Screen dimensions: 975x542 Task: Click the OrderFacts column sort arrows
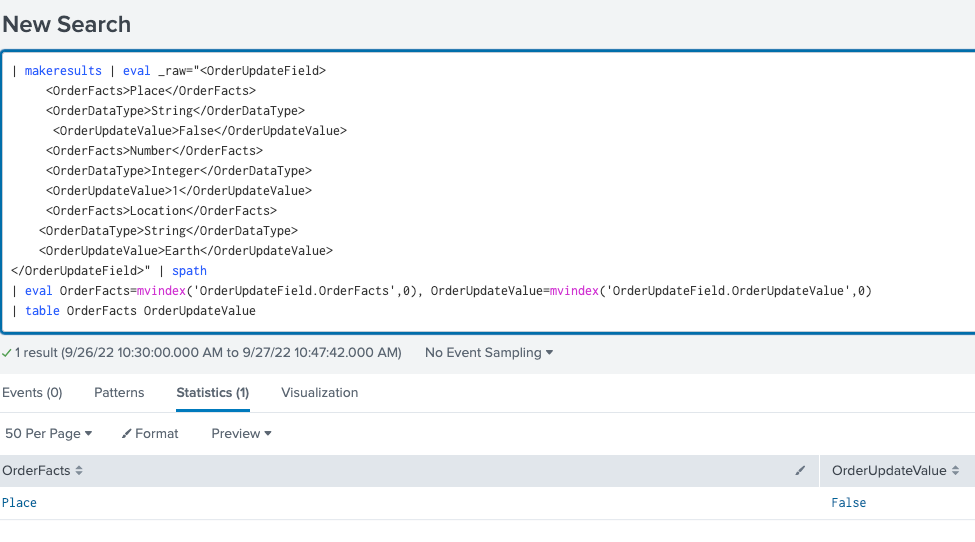[79, 471]
